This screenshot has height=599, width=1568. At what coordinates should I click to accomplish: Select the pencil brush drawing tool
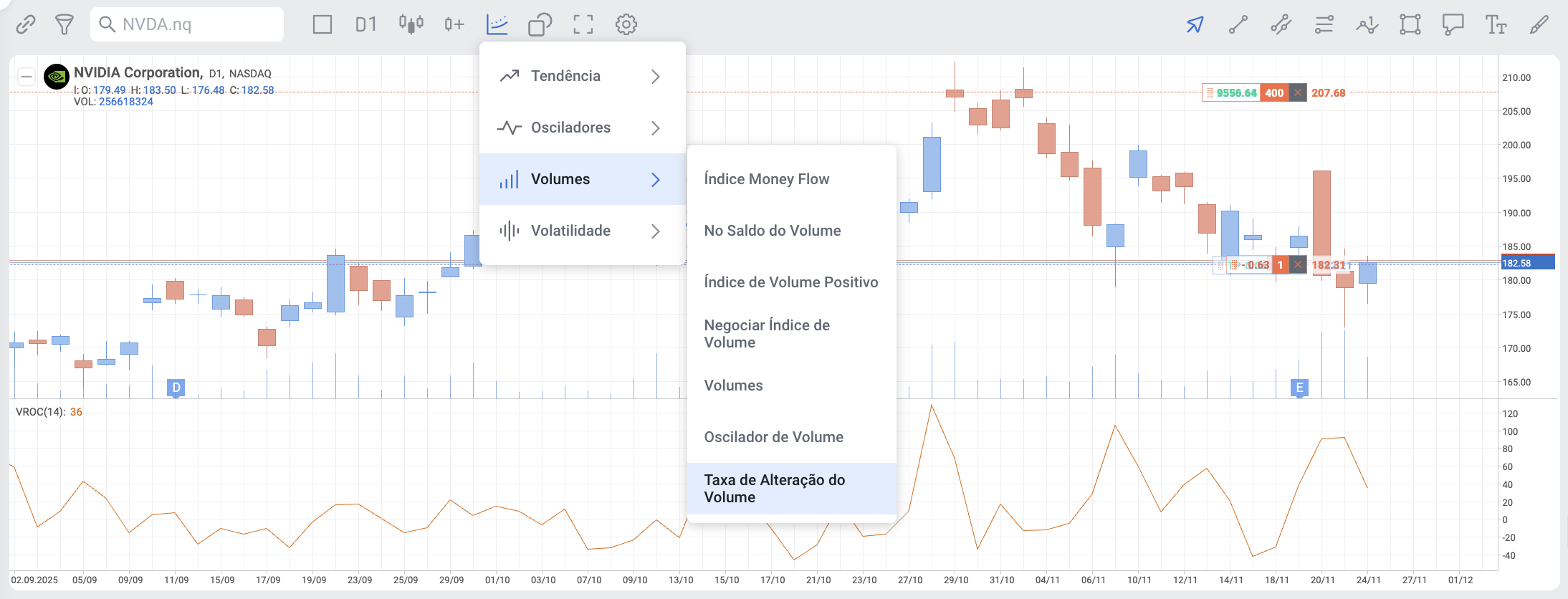click(x=1539, y=24)
